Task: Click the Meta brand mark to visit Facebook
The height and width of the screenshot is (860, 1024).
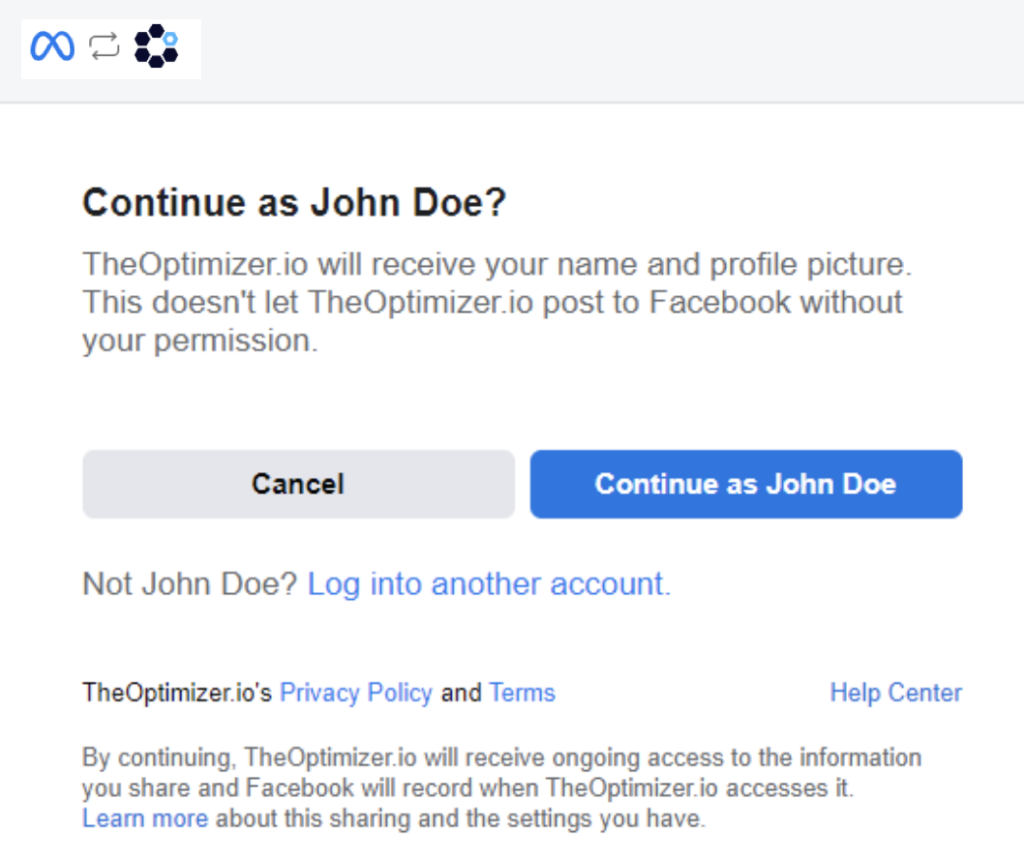Action: [x=52, y=46]
